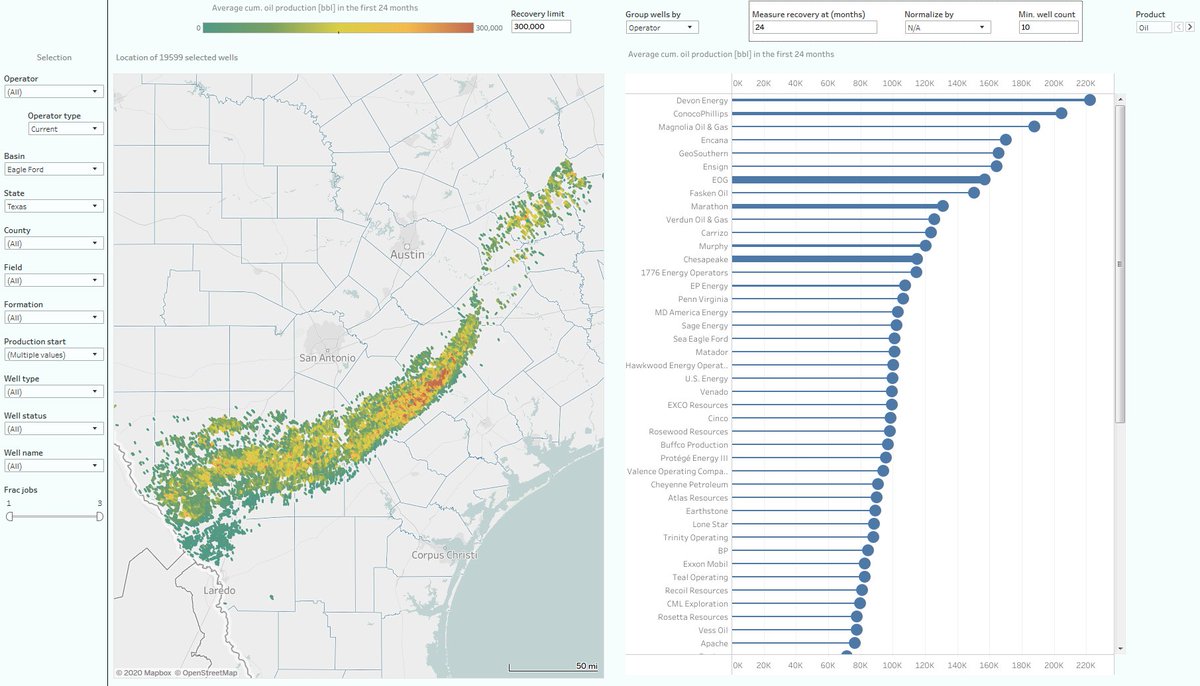Open the Group wells by dropdown
This screenshot has height=686, width=1200.
pyautogui.click(x=662, y=28)
